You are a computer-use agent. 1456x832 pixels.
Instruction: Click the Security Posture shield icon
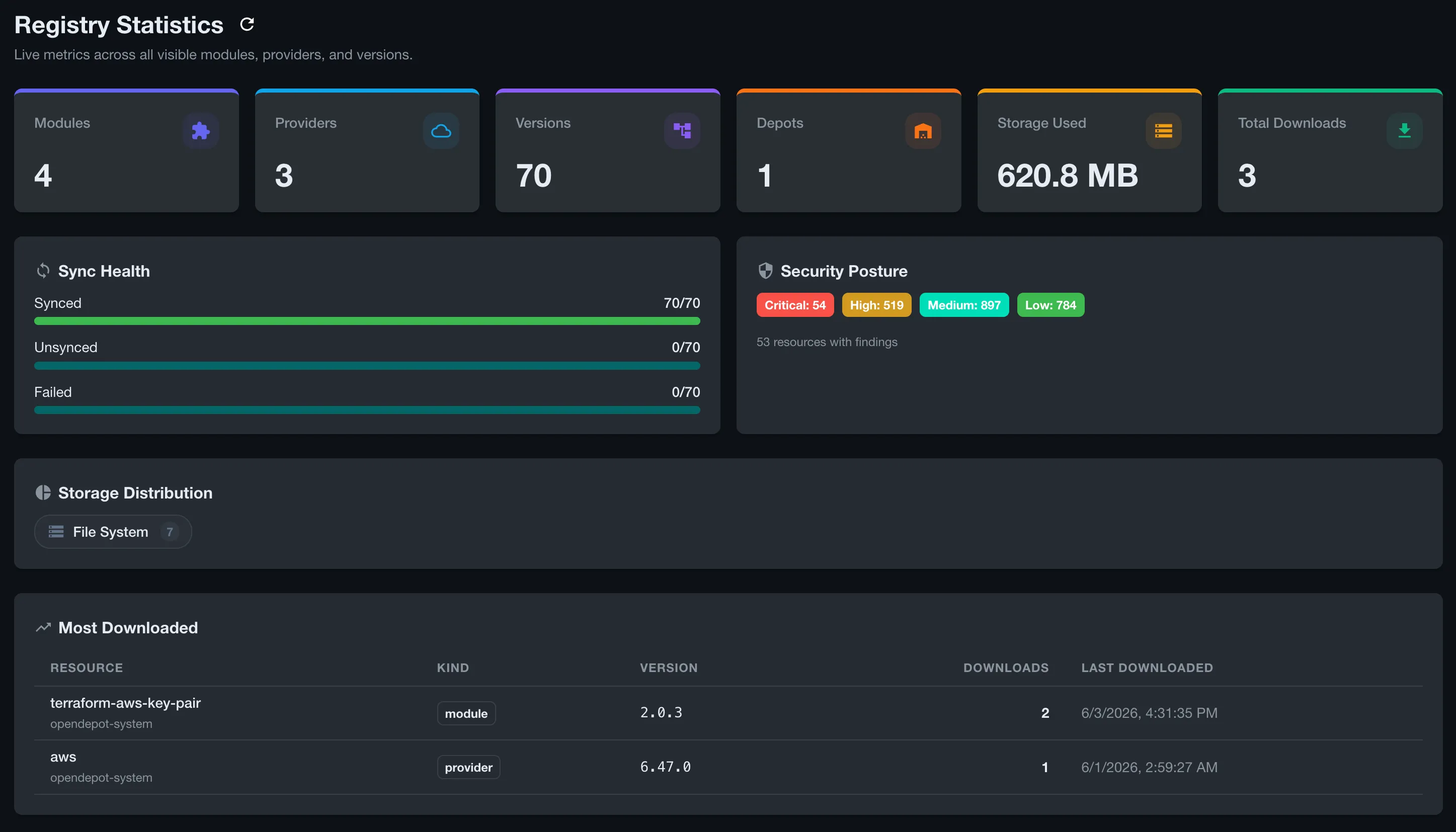765,271
